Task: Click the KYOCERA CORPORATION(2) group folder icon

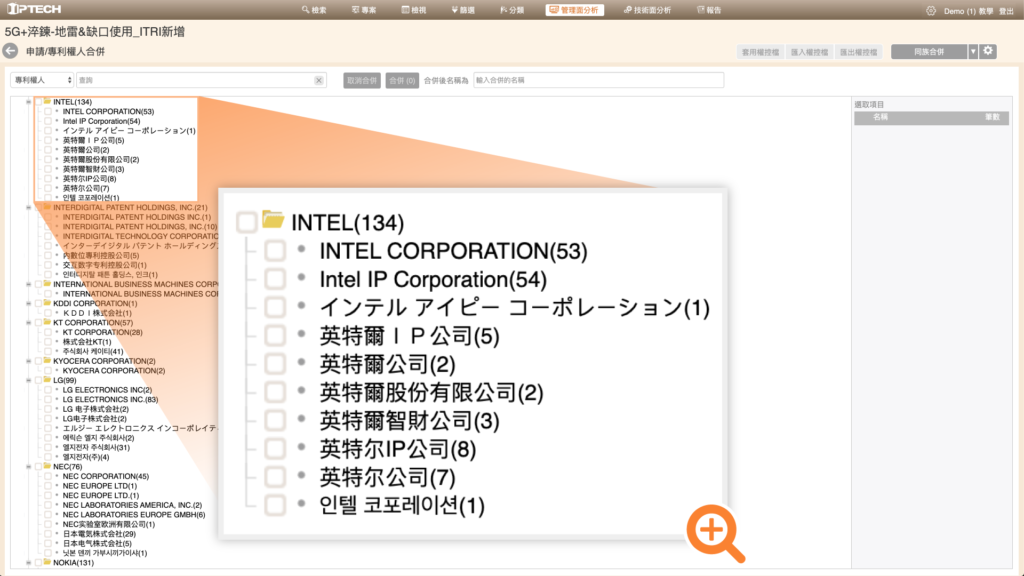Action: (47, 360)
